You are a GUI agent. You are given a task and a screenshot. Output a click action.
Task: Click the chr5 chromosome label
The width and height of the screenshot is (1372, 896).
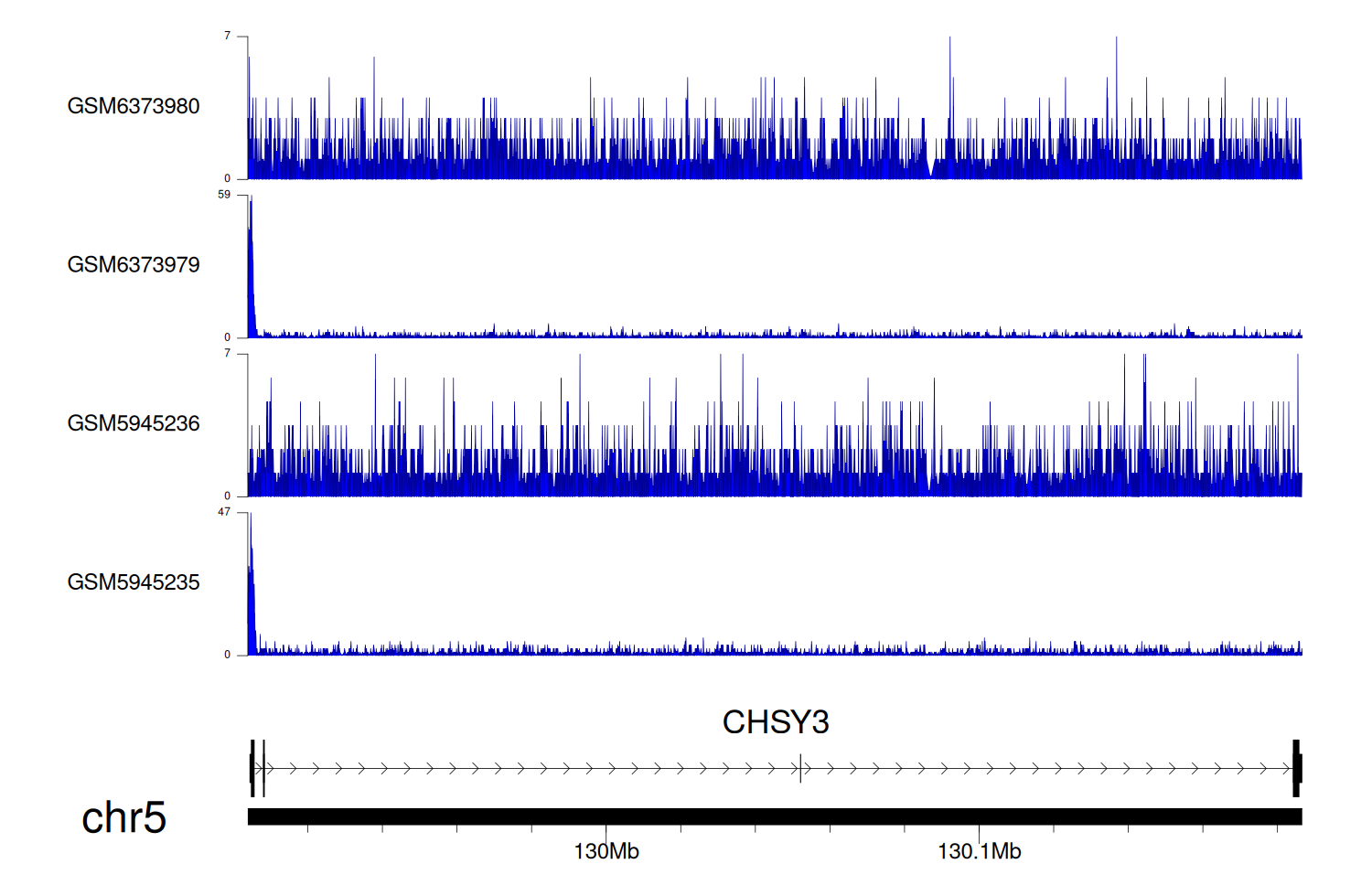[123, 817]
